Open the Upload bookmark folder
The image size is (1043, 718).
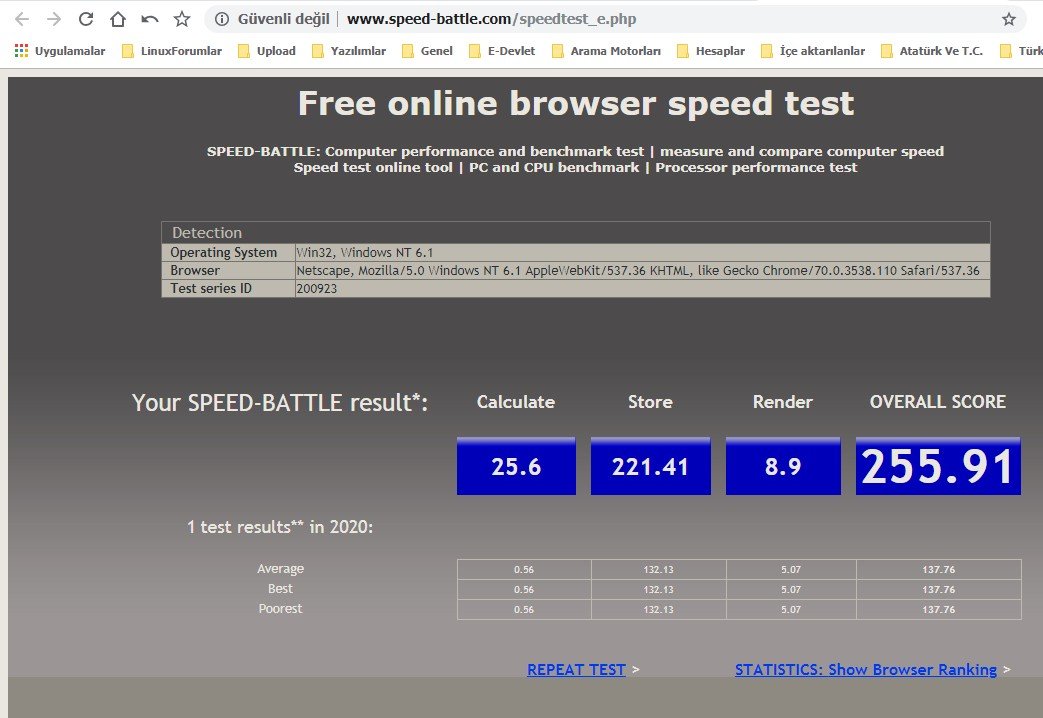[x=267, y=51]
